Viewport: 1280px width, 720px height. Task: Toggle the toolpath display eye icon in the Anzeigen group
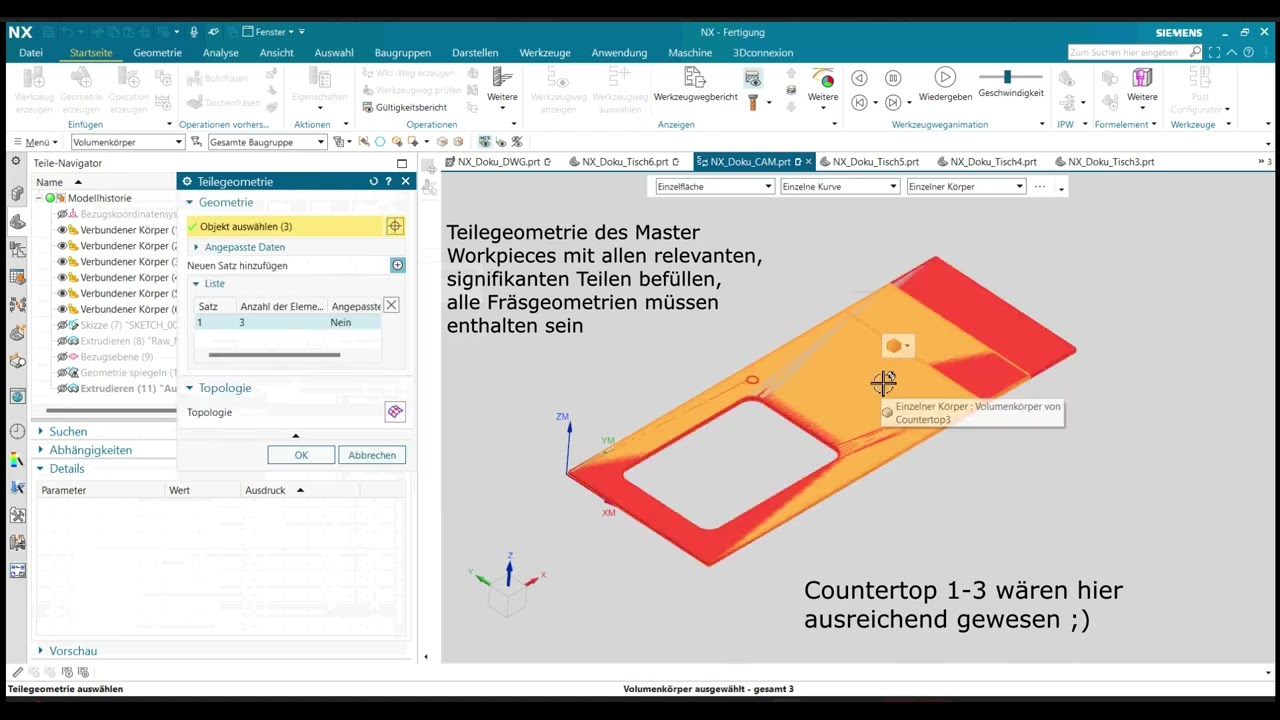752,78
